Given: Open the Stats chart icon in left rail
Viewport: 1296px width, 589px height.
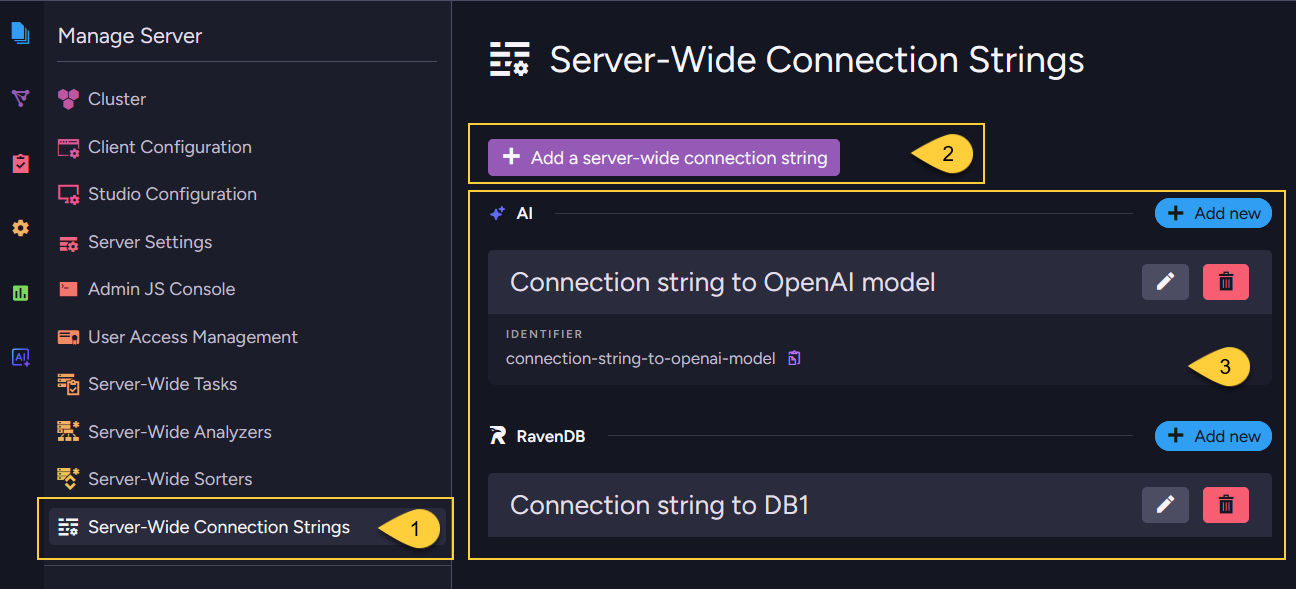Looking at the screenshot, I should tap(20, 293).
